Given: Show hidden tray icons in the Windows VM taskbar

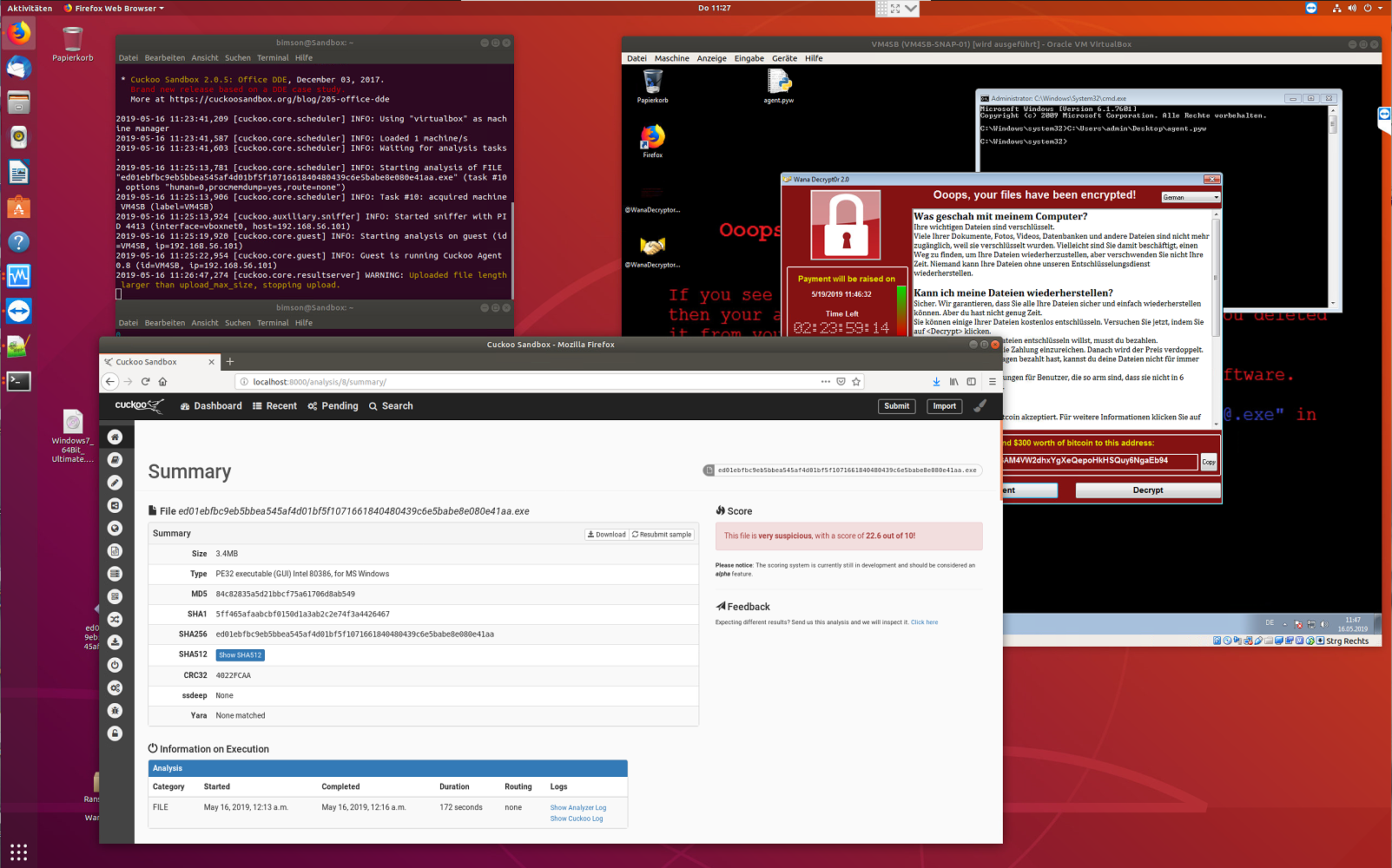Looking at the screenshot, I should coord(1285,624).
